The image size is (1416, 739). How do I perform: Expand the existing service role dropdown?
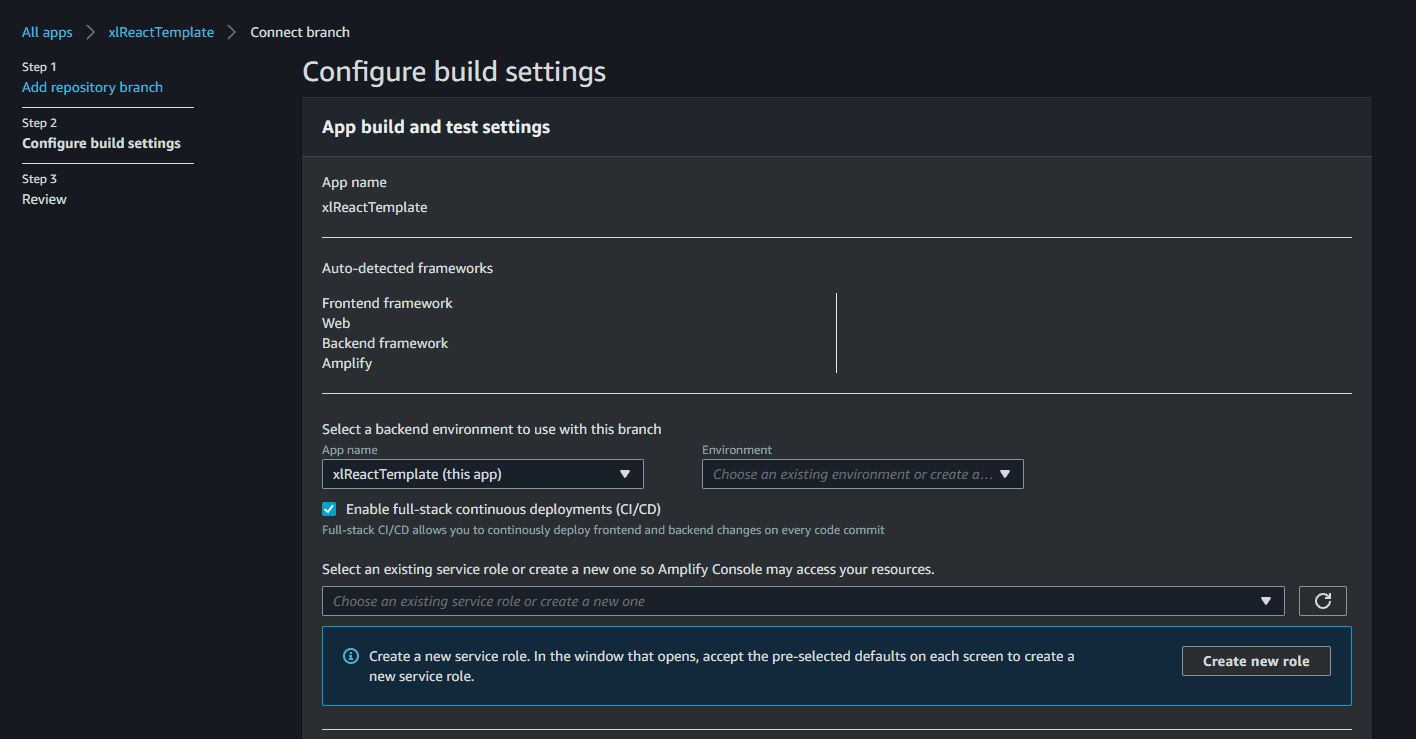(800, 600)
